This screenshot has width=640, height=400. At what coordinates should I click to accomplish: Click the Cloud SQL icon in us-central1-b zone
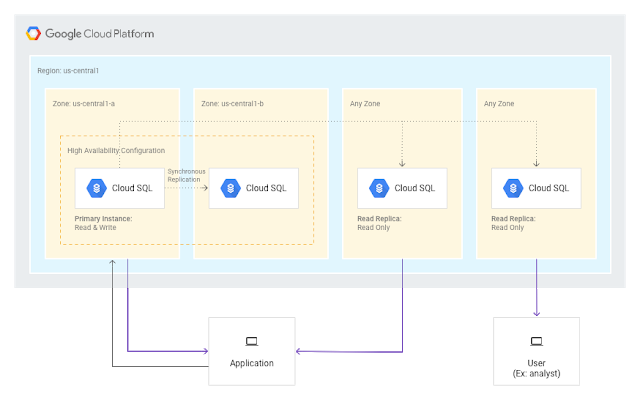tap(231, 188)
